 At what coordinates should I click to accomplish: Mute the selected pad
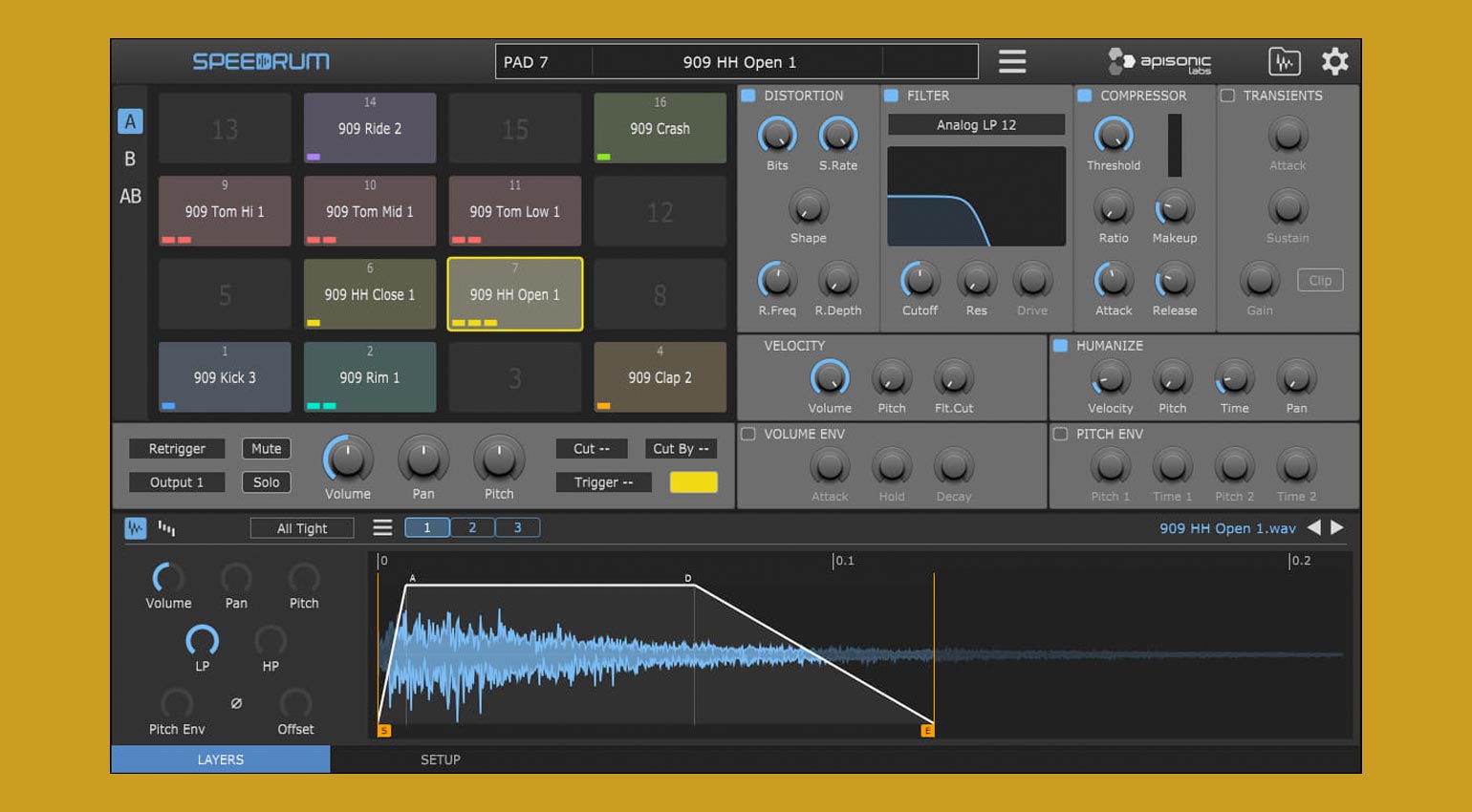coord(266,449)
